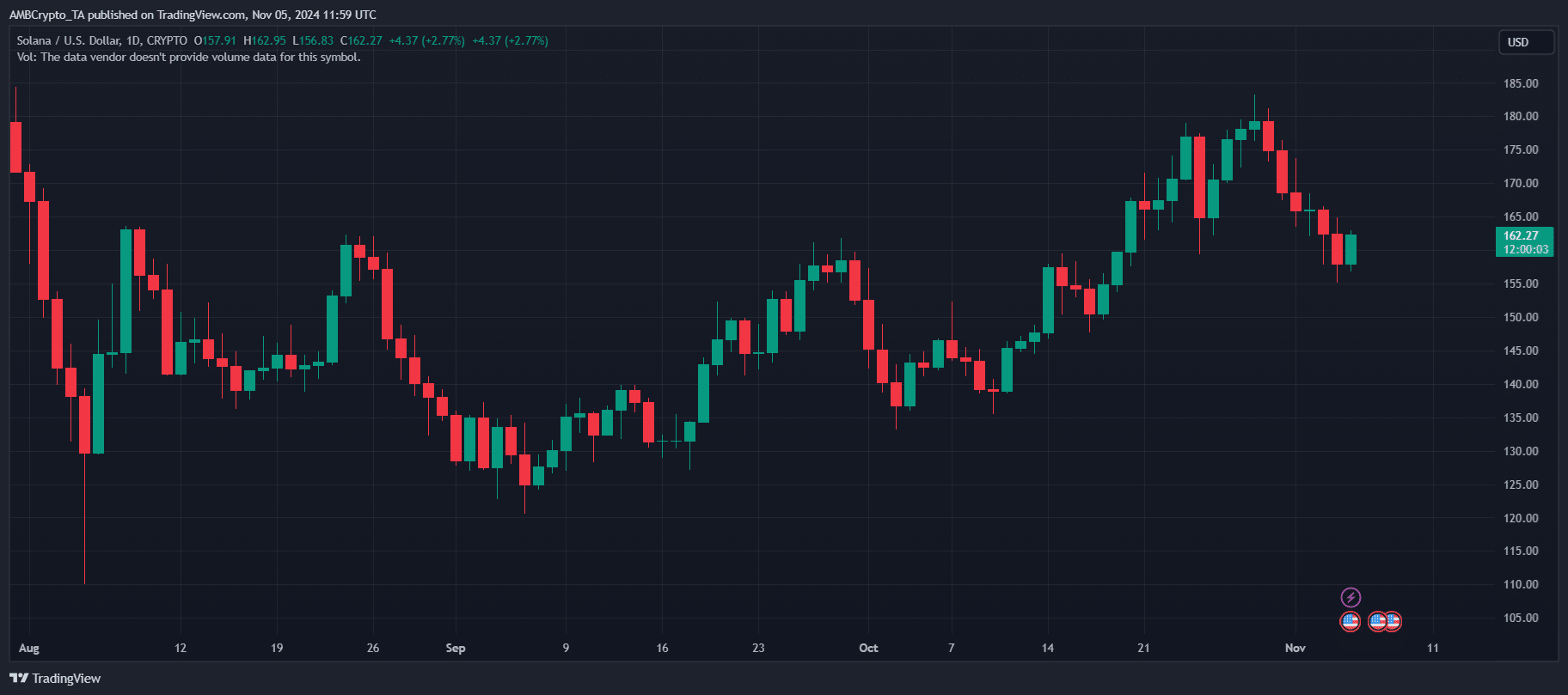Image resolution: width=1568 pixels, height=695 pixels.
Task: Click the TradingView logo at bottom left
Action: pyautogui.click(x=55, y=679)
